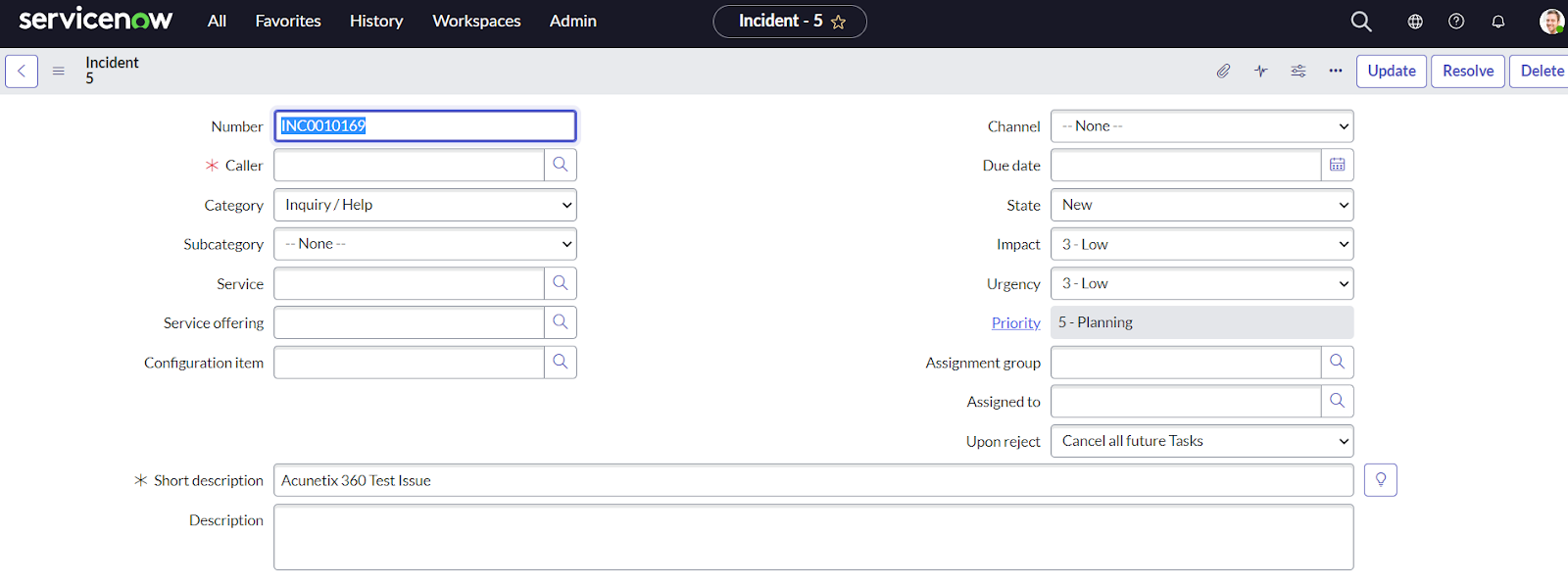This screenshot has height=586, width=1568.
Task: Look up Assigned to using magnifier icon
Action: click(1338, 401)
